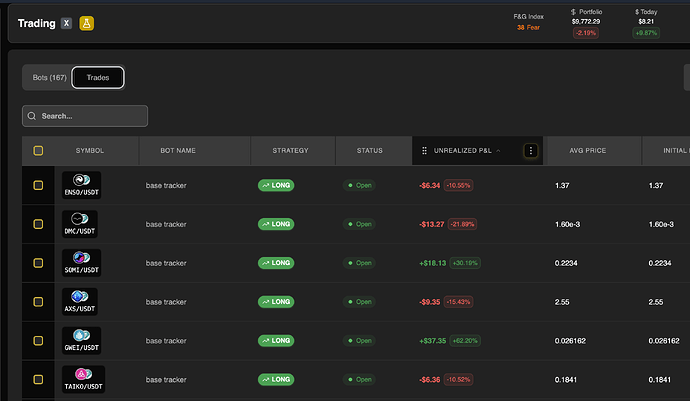Click the yellow flask lab icon
690x401 pixels.
click(x=87, y=23)
